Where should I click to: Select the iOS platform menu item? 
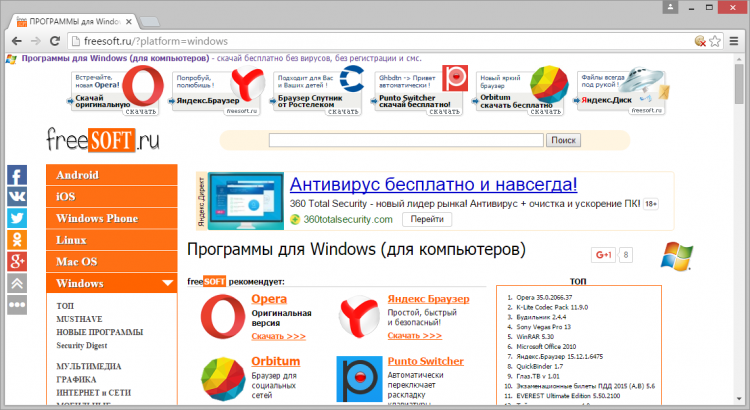[111, 197]
